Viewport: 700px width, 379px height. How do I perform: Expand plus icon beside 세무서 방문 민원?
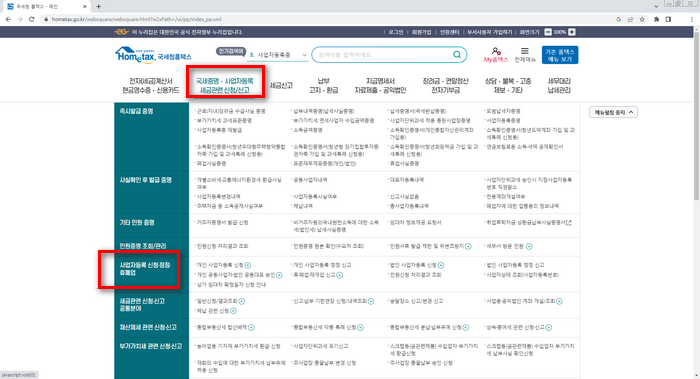click(529, 246)
